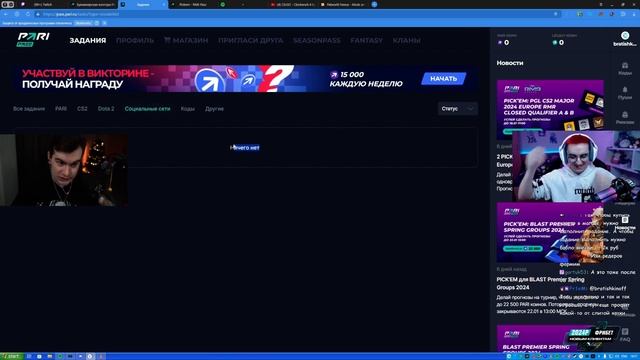The image size is (640, 360).
Task: Open the Кланы sidebar icon
Action: [x=625, y=68]
